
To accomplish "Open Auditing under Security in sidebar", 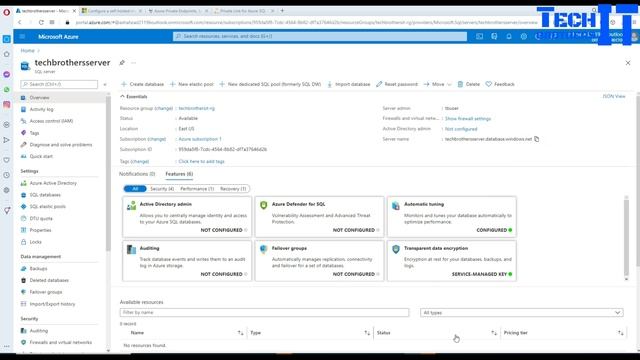I will pos(39,331).
